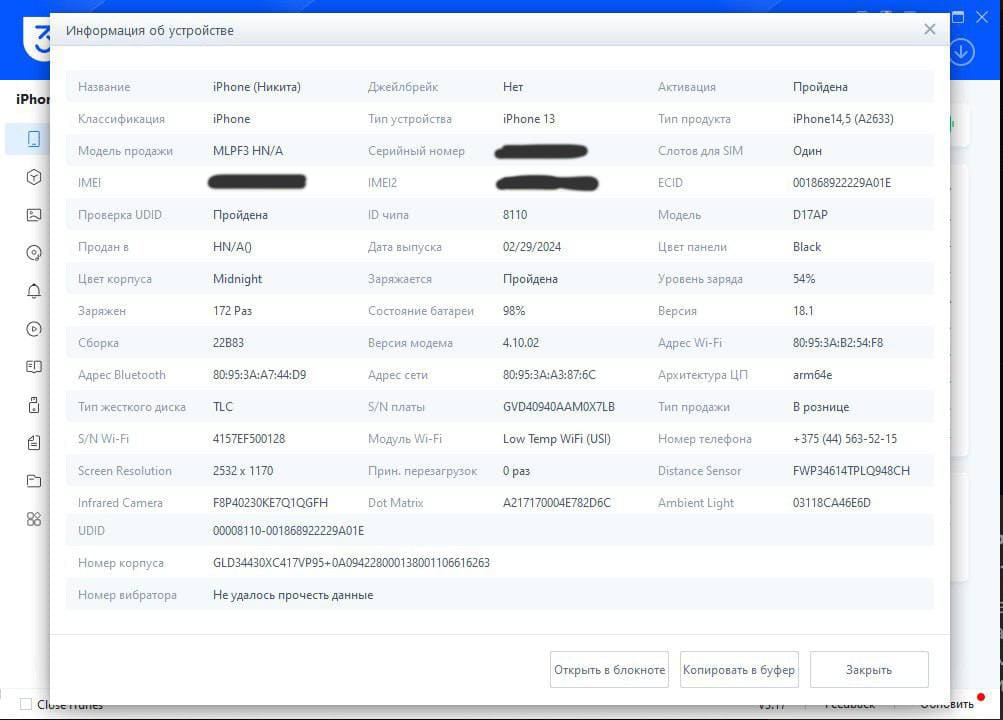This screenshot has width=1003, height=720.
Task: Select the Wi-Fi S/N 4157EF500128
Action: tap(249, 439)
